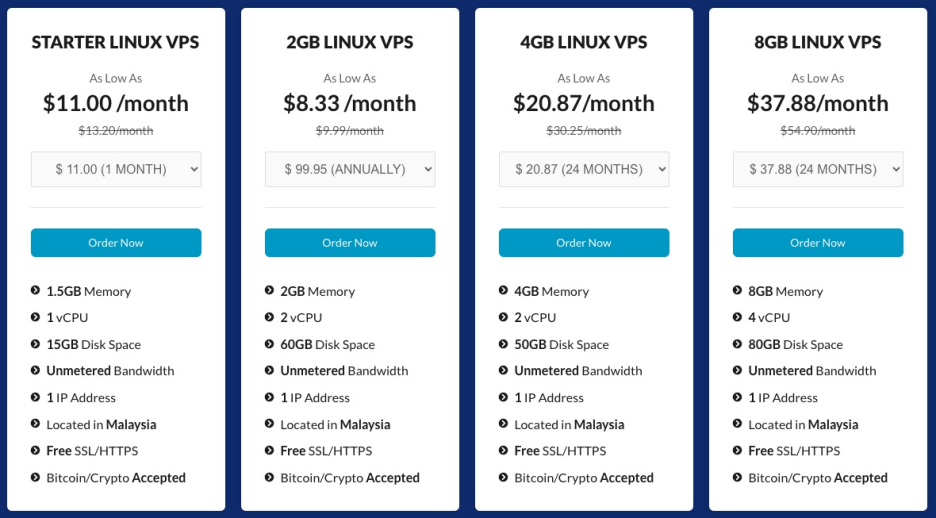Order the 4GB Linux VPS plan
936x518 pixels.
pyautogui.click(x=584, y=243)
